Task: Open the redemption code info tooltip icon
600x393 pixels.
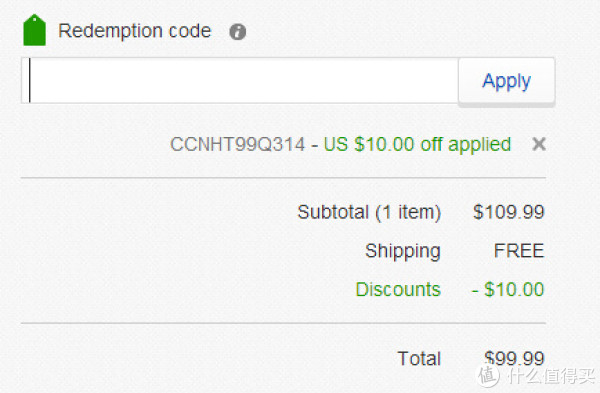Action: click(x=237, y=32)
